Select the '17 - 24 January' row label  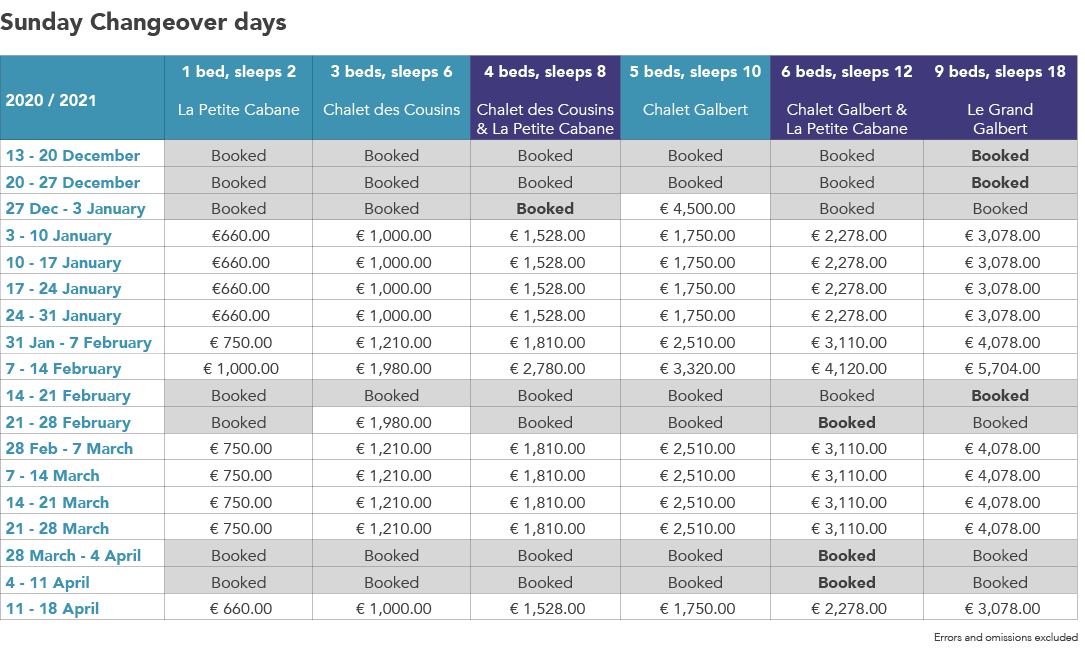pos(63,289)
